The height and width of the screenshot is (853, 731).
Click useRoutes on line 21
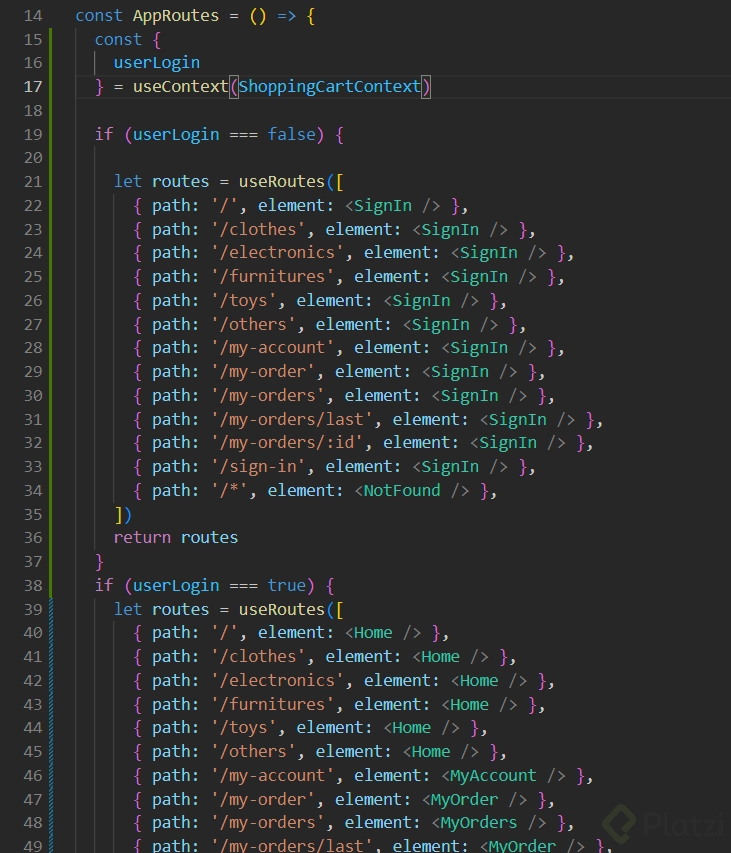point(282,182)
